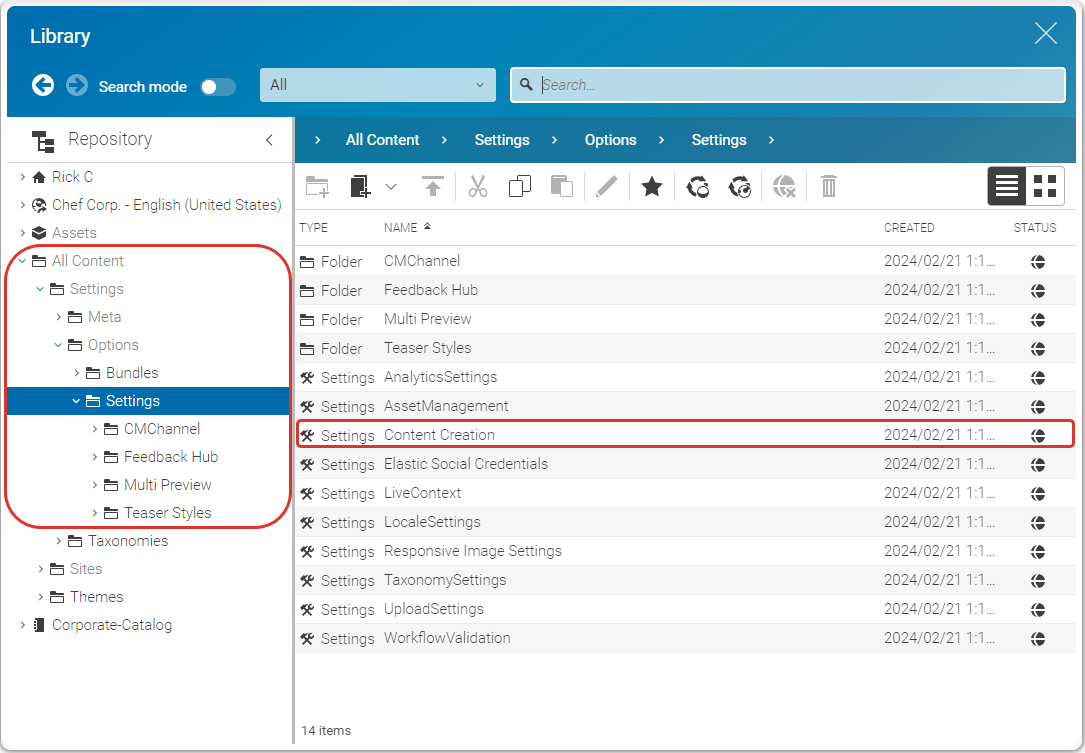Delete selected content via trash icon

[828, 186]
